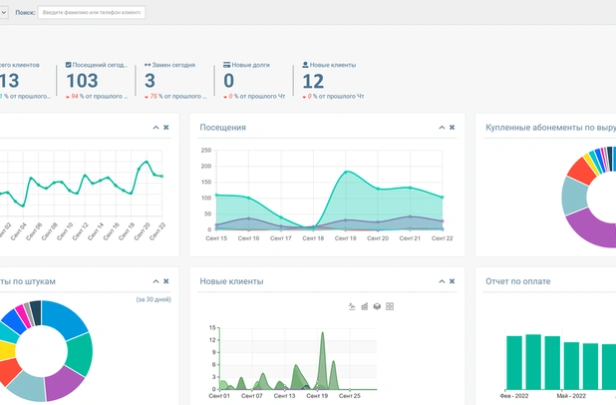Switch Новые клиенты chart to bar view
The width and height of the screenshot is (616, 405).
click(x=364, y=306)
